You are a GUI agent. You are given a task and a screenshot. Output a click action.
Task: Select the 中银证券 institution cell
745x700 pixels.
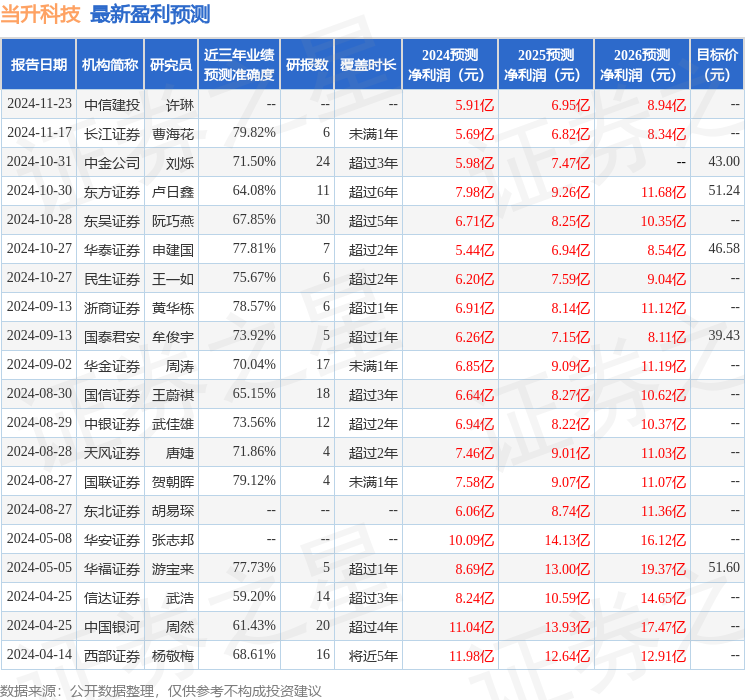112,423
